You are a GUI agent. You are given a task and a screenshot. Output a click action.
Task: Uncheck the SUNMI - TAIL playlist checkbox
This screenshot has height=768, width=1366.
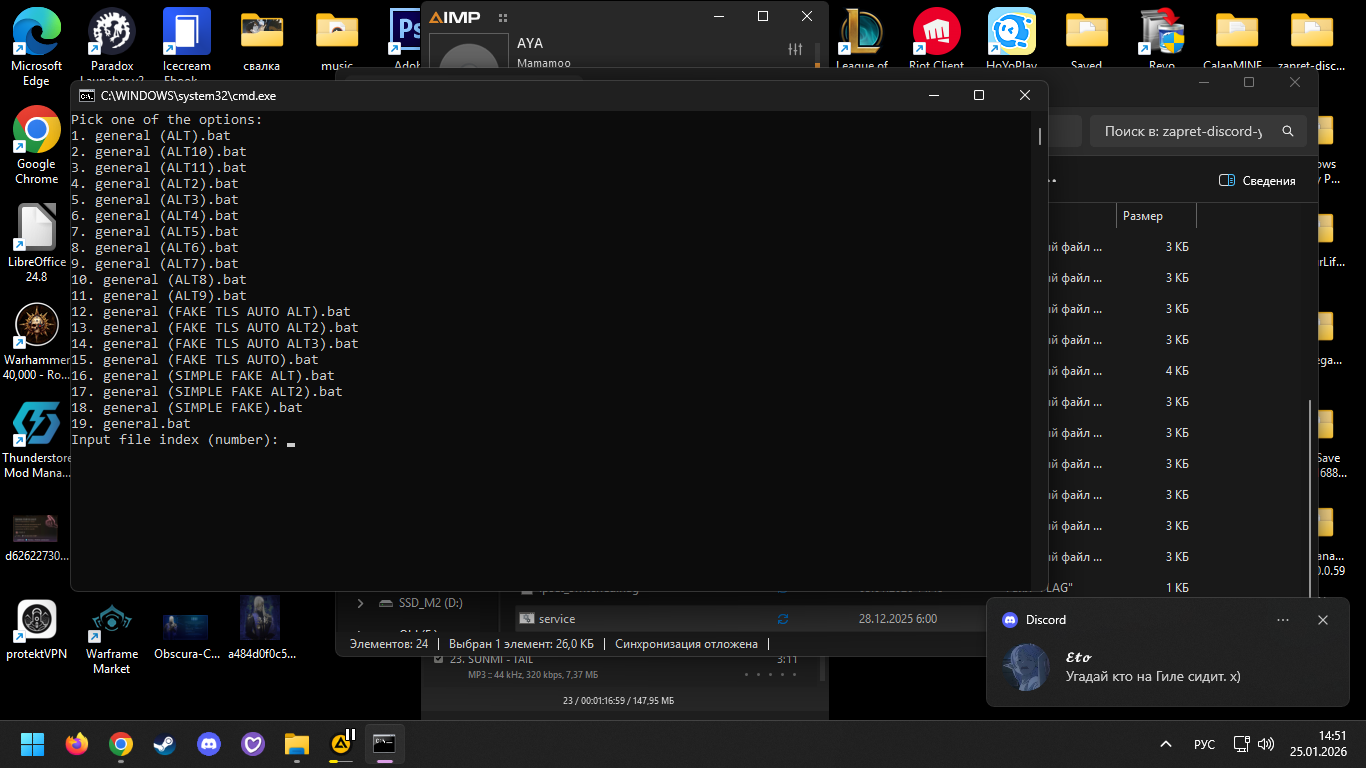tap(439, 660)
